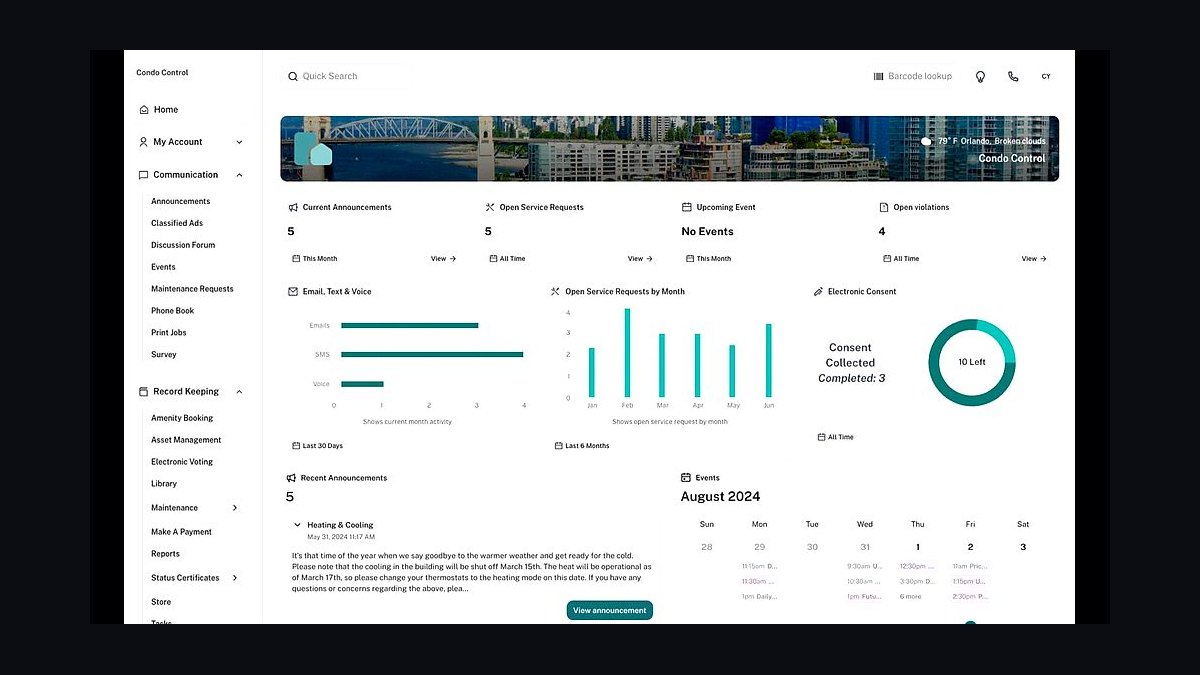The image size is (1200, 675).
Task: Open Survey in sidebar
Action: 164,355
